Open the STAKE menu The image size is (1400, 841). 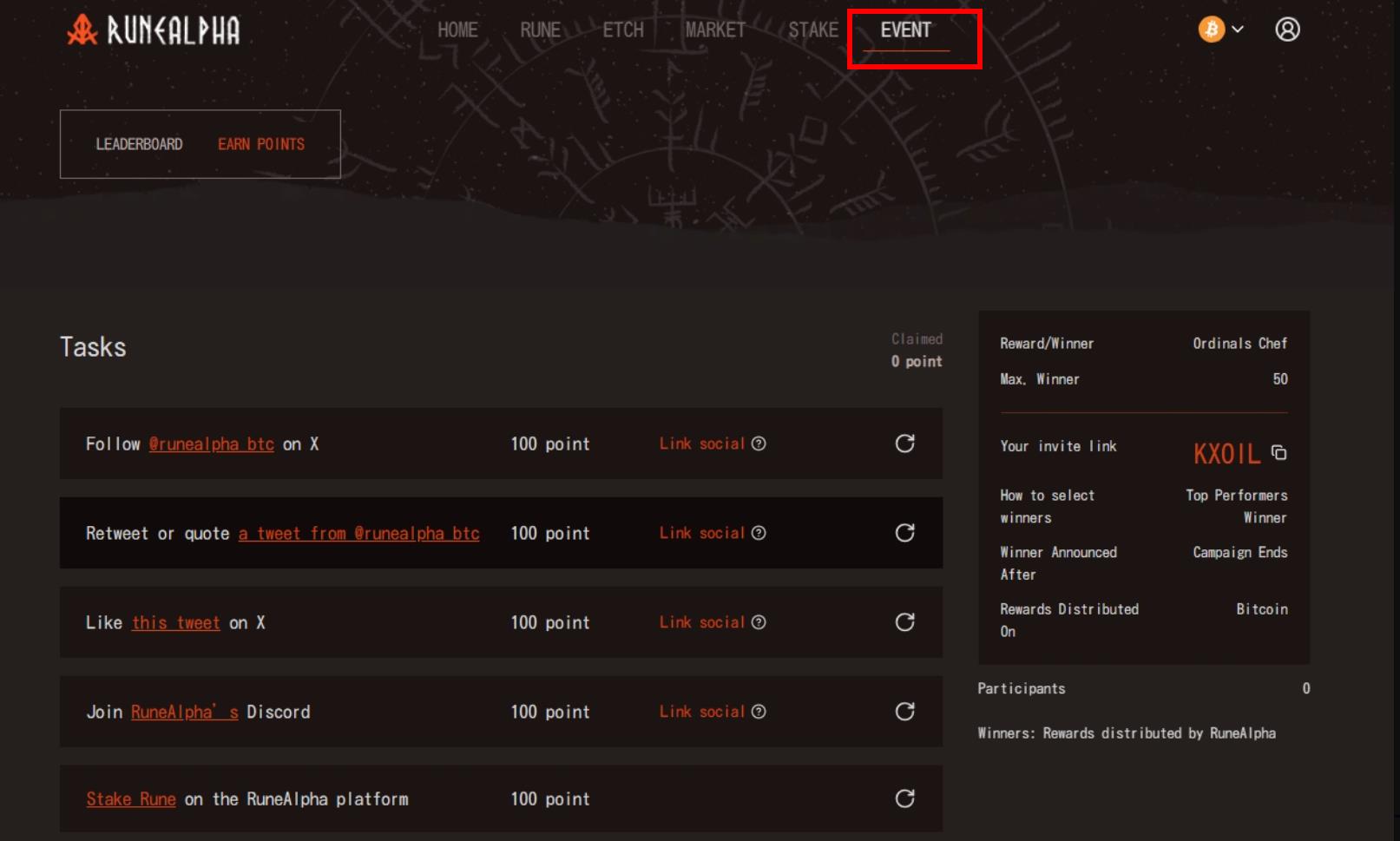coord(813,30)
